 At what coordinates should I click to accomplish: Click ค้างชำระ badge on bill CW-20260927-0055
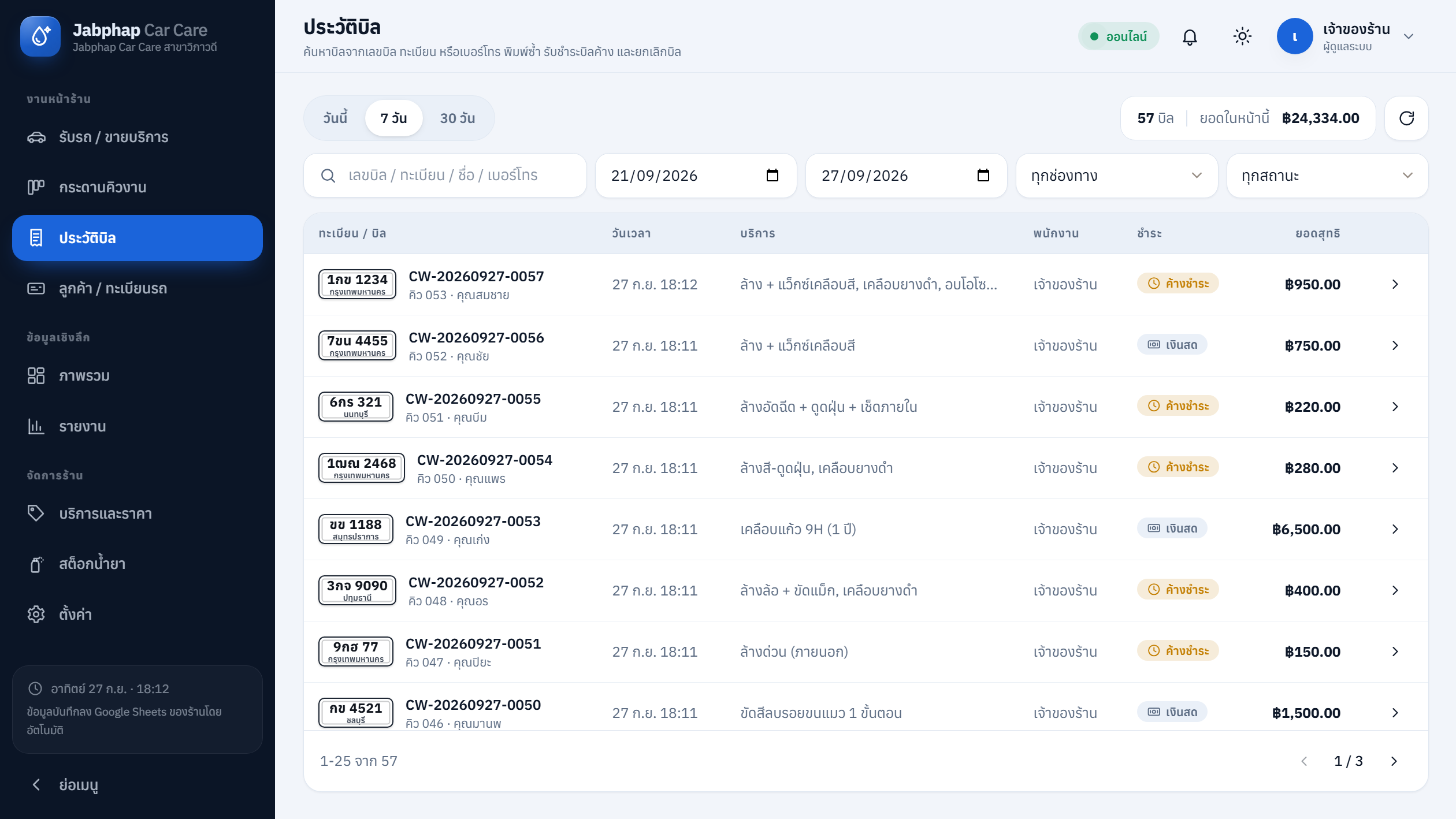tap(1178, 406)
